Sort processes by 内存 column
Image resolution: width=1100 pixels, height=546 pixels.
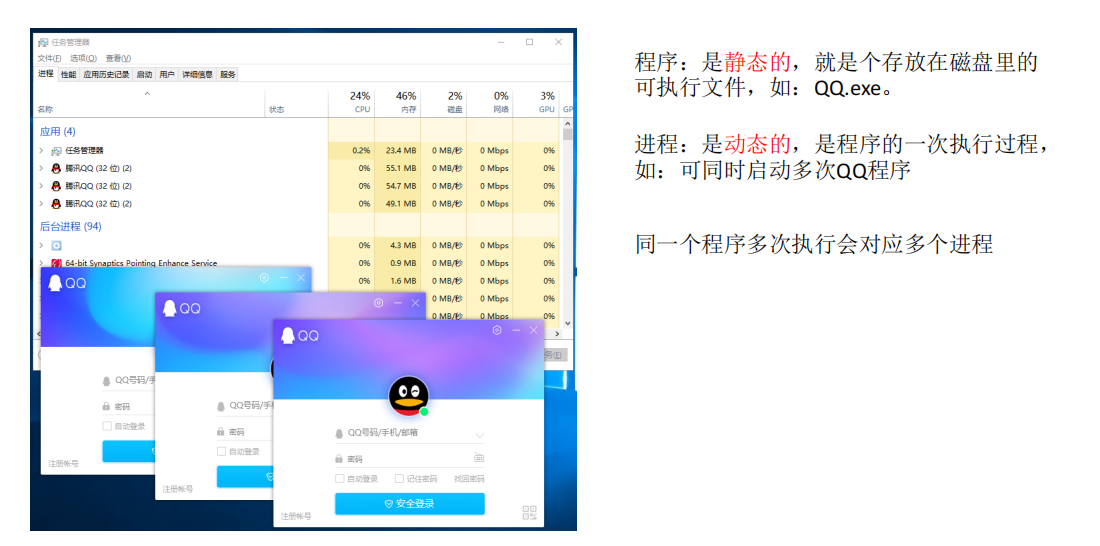[398, 102]
